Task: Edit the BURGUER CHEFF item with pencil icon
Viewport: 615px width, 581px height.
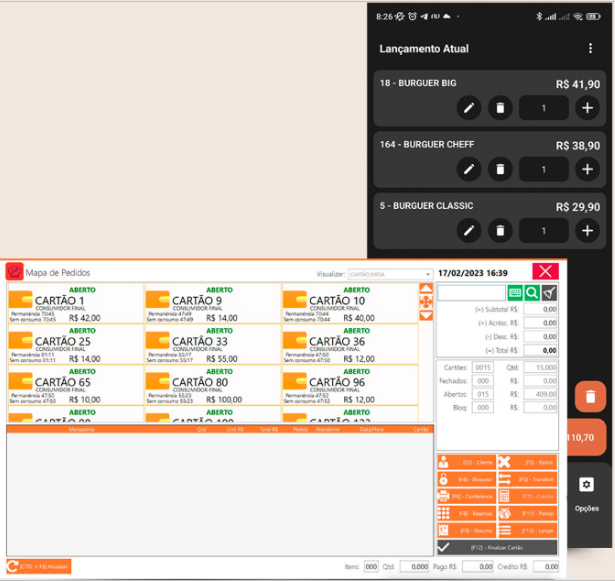Action: click(469, 169)
